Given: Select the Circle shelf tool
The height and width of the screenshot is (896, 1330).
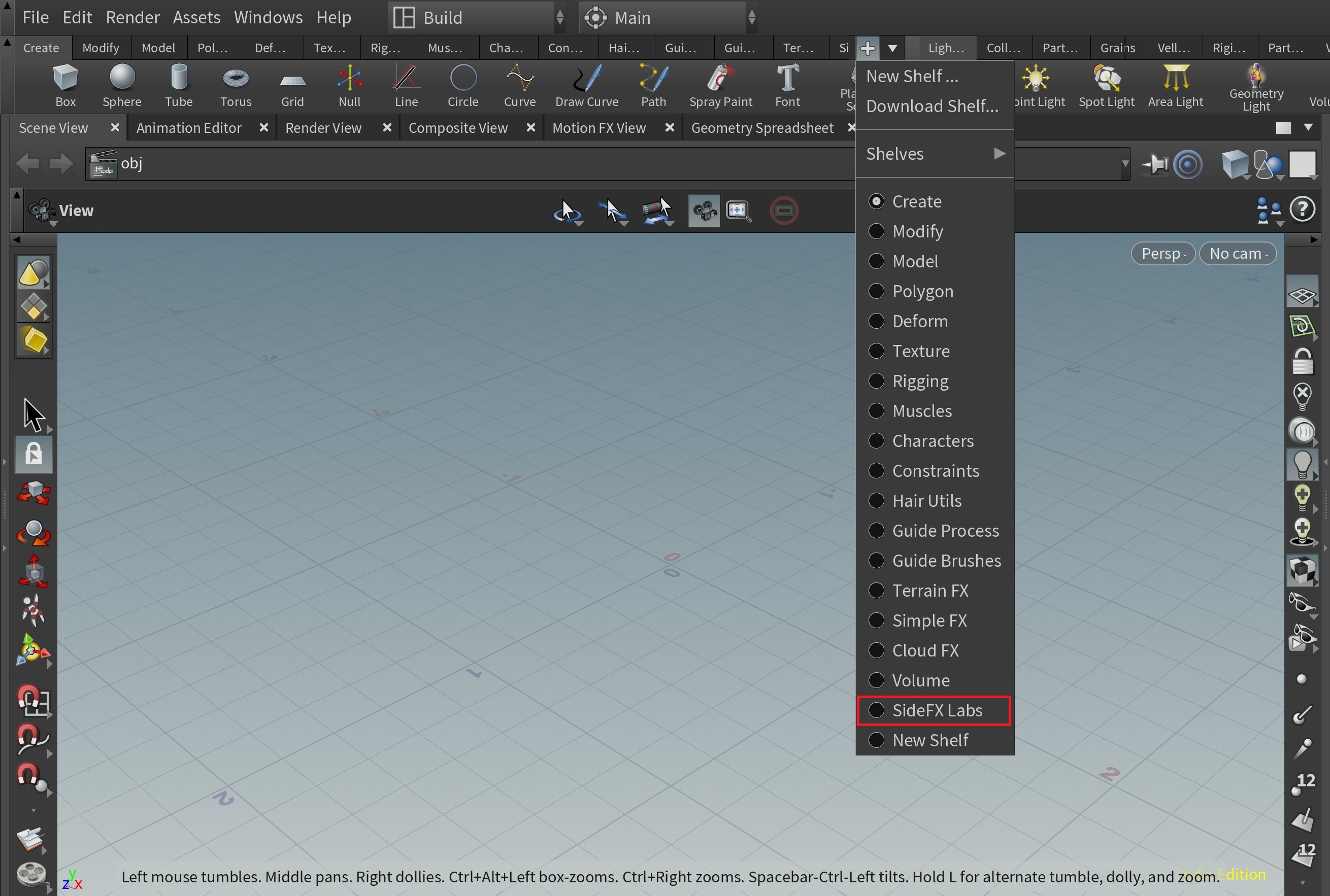Looking at the screenshot, I should tap(462, 86).
